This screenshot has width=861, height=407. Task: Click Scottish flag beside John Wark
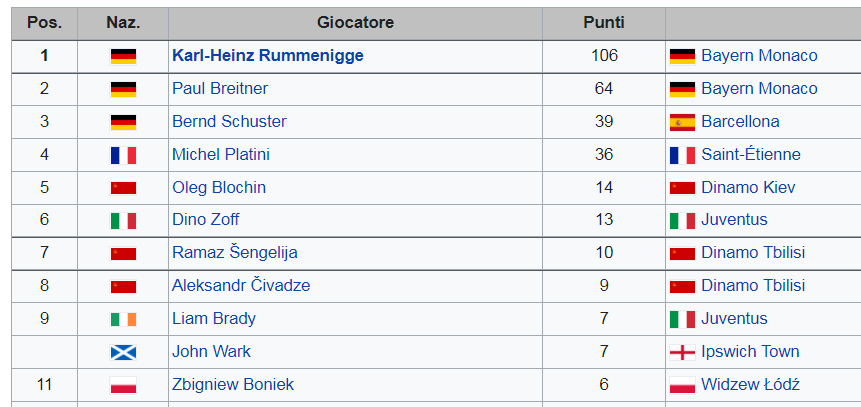[123, 352]
